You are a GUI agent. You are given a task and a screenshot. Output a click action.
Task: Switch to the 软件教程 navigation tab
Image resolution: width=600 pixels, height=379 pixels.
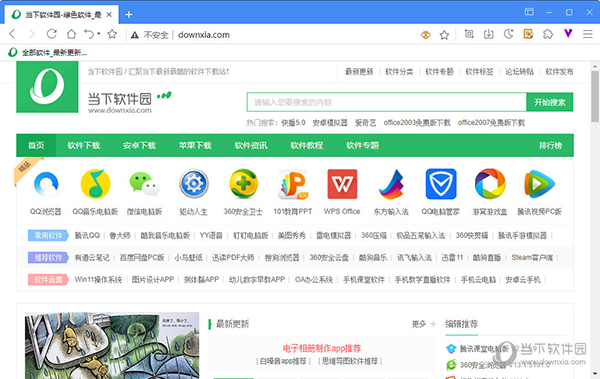click(x=307, y=145)
